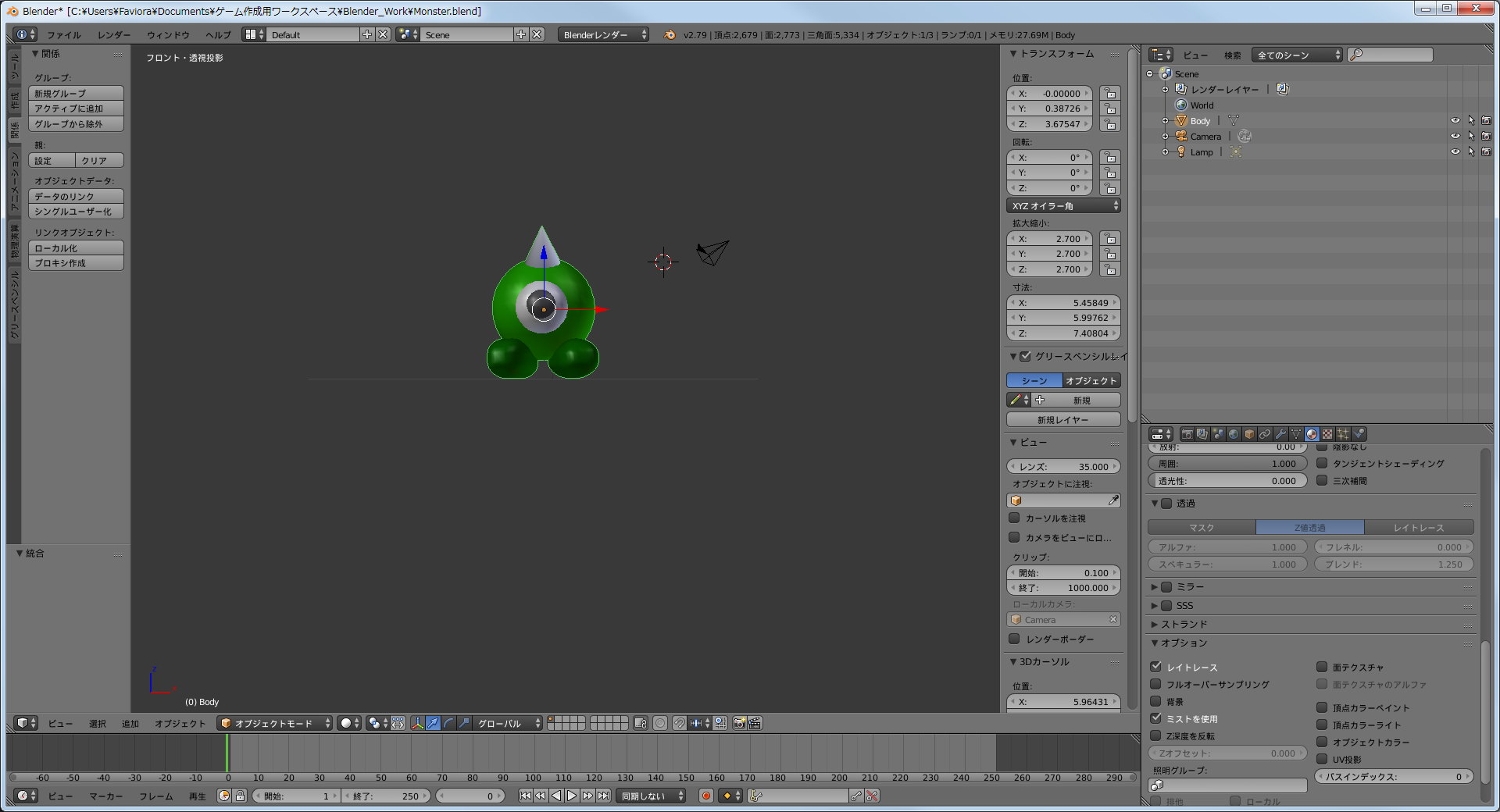
Task: Open the グローバル orientation dropdown
Action: tap(508, 723)
